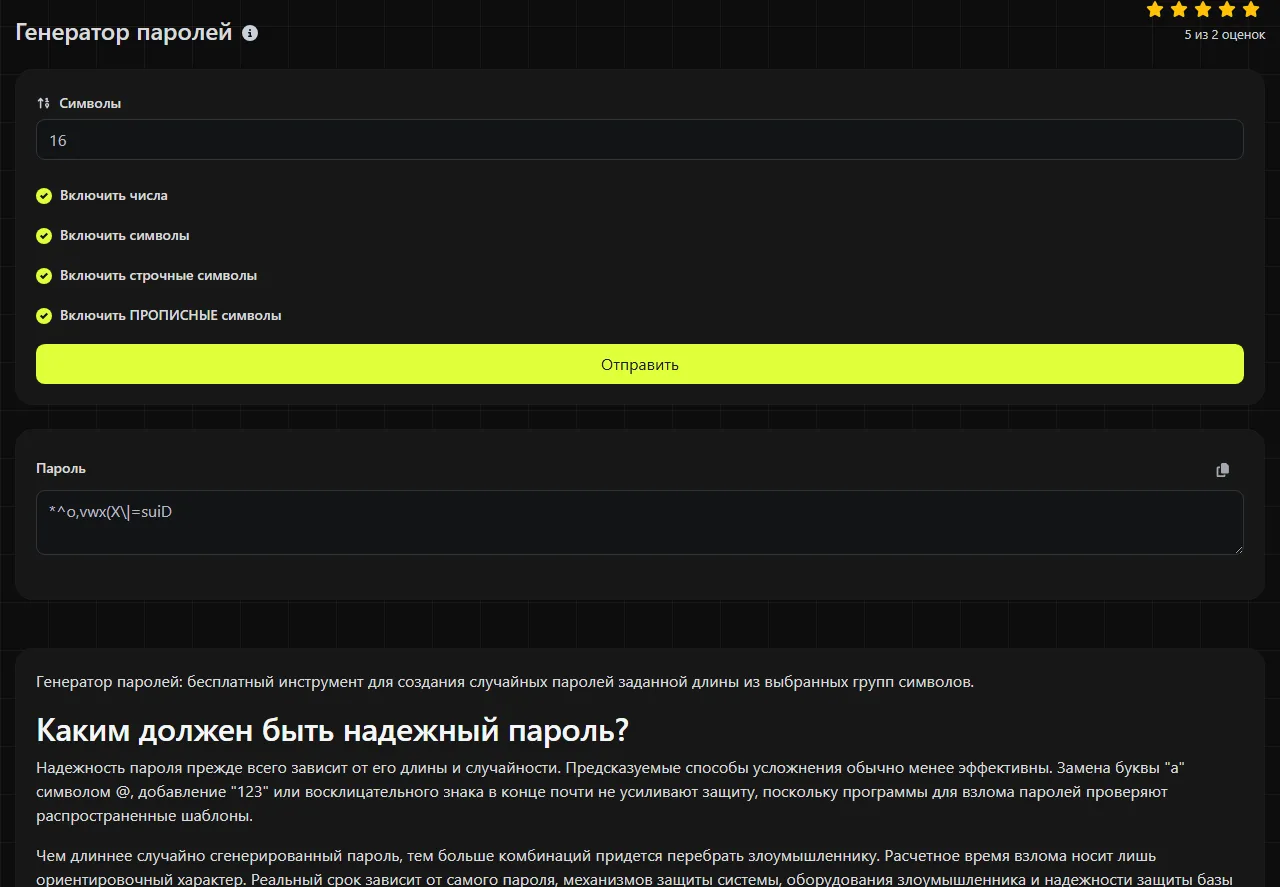
Task: Click the third rating star
Action: coord(1203,10)
